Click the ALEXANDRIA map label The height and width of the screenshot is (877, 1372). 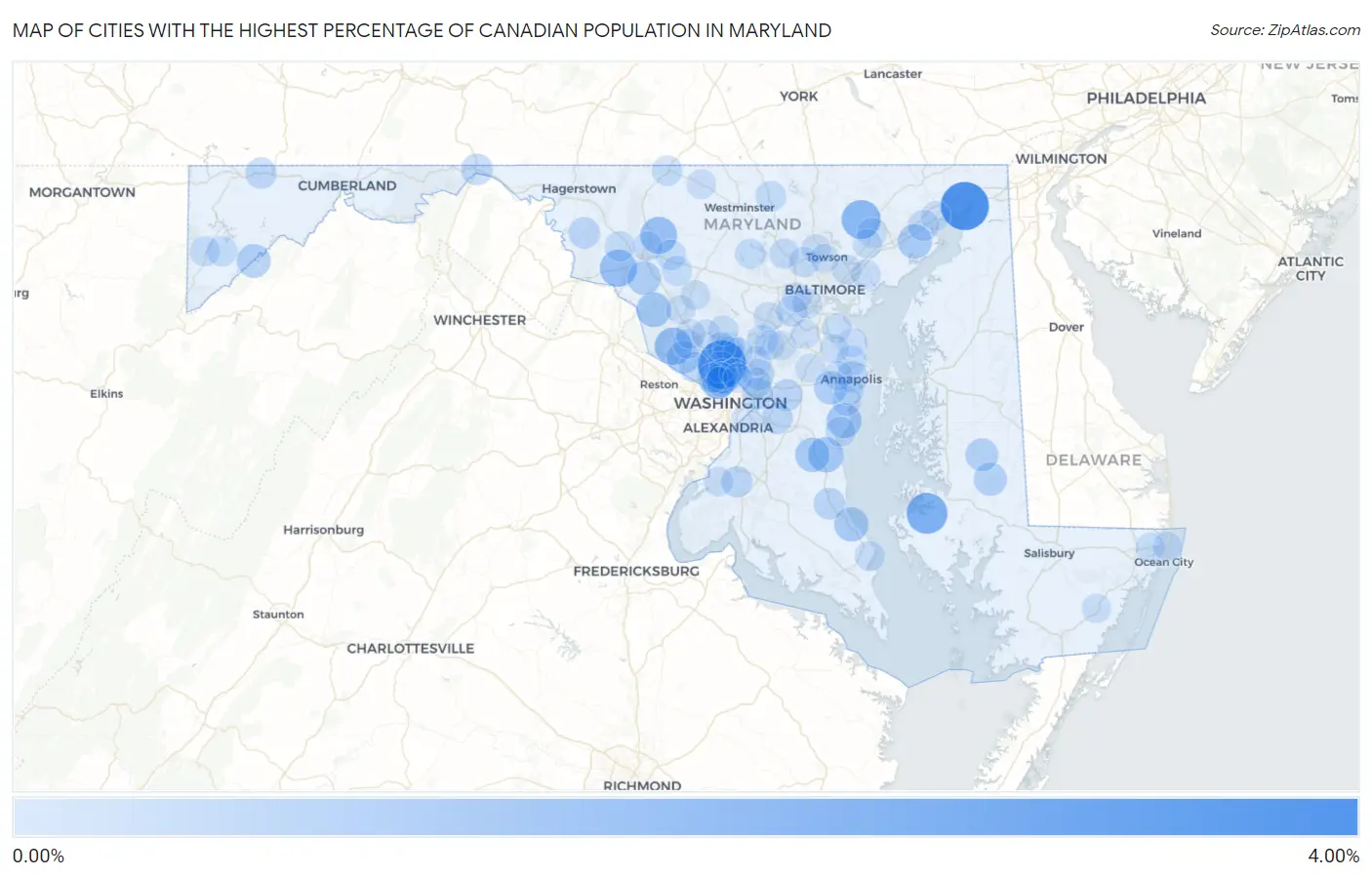pos(728,427)
